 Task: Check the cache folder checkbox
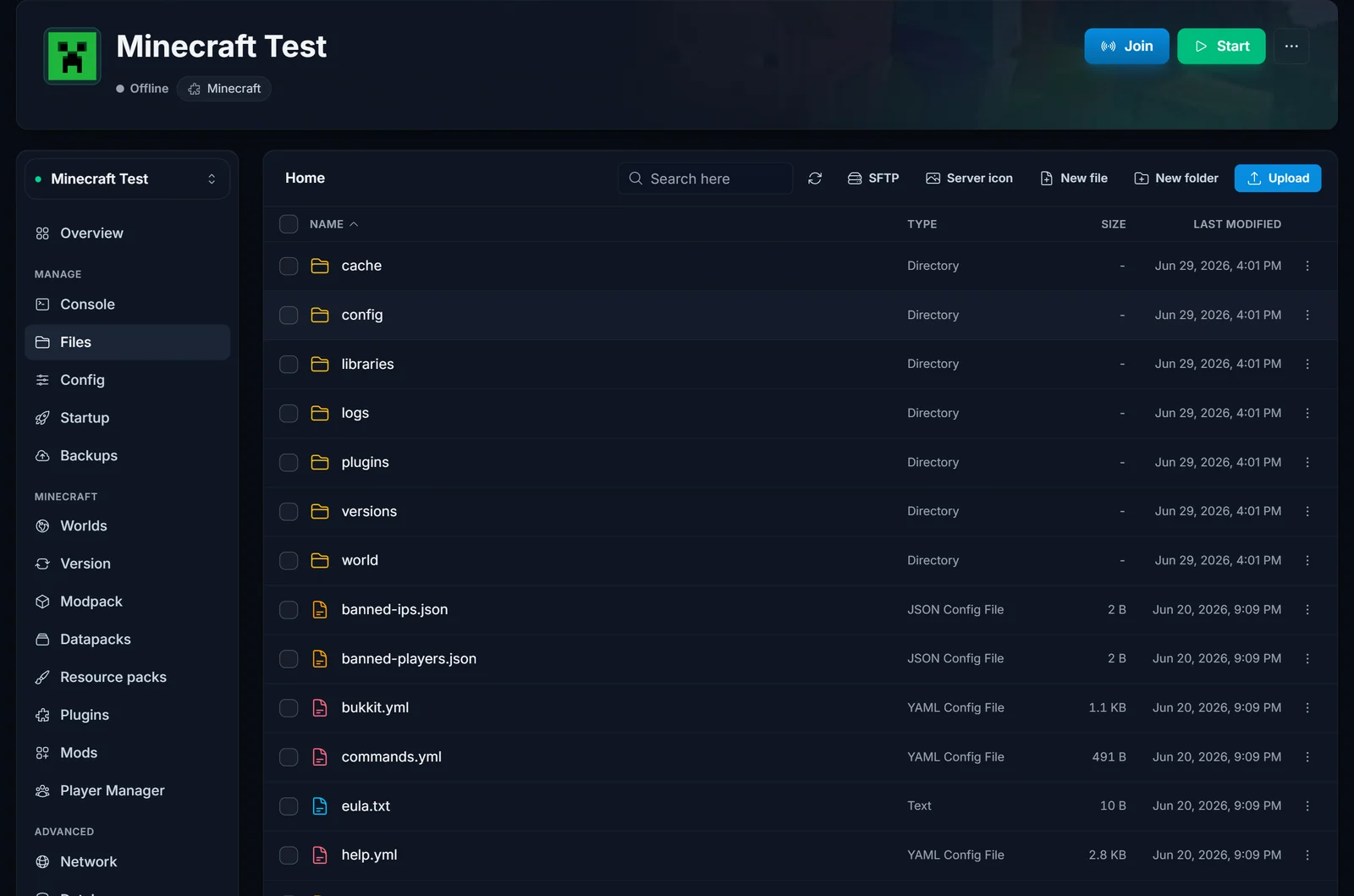289,266
